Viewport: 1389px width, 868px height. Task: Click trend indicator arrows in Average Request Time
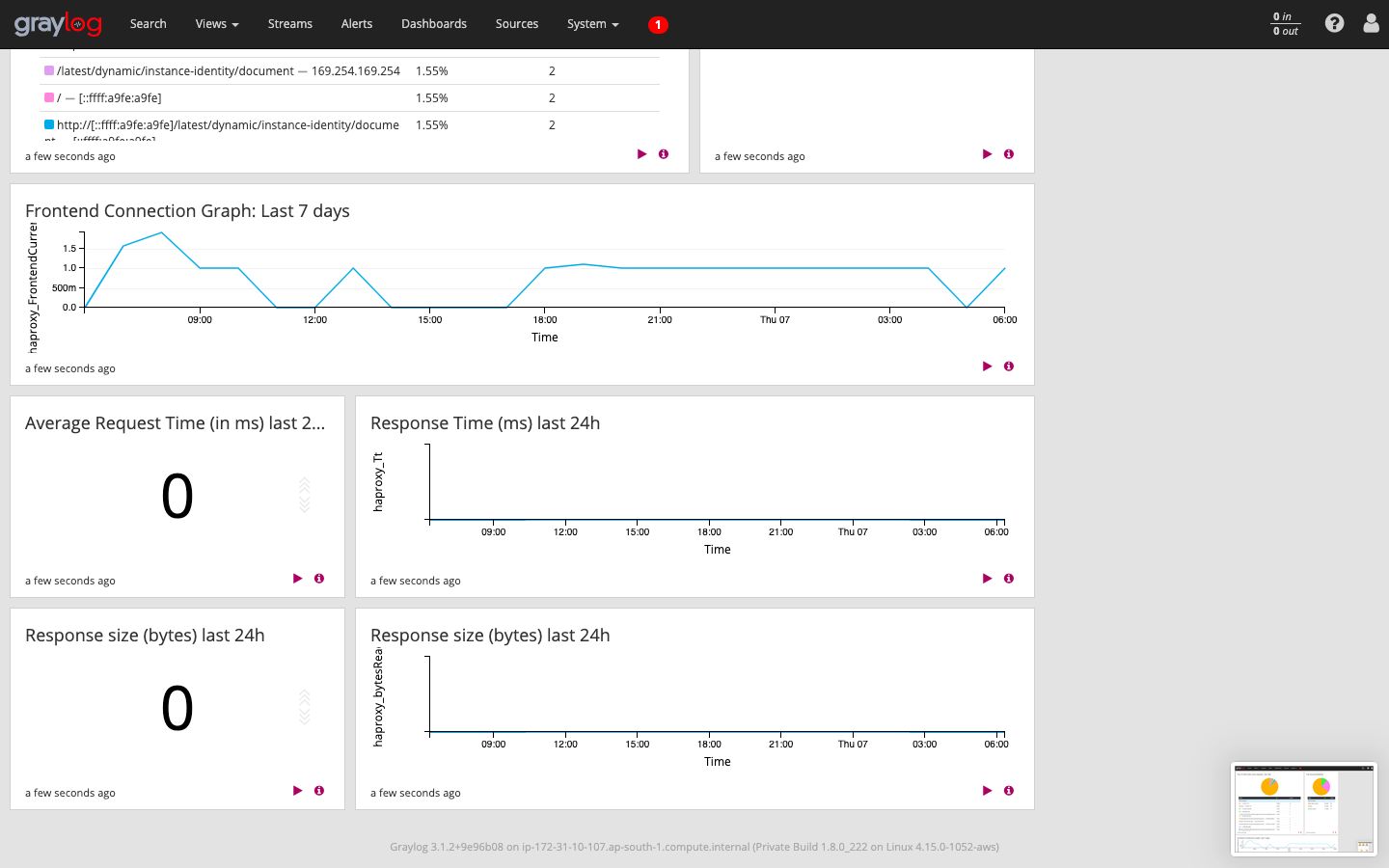(305, 495)
